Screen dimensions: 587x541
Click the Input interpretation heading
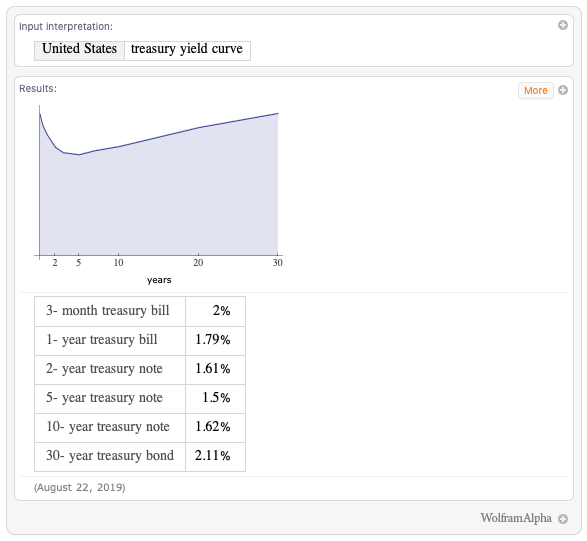click(66, 27)
